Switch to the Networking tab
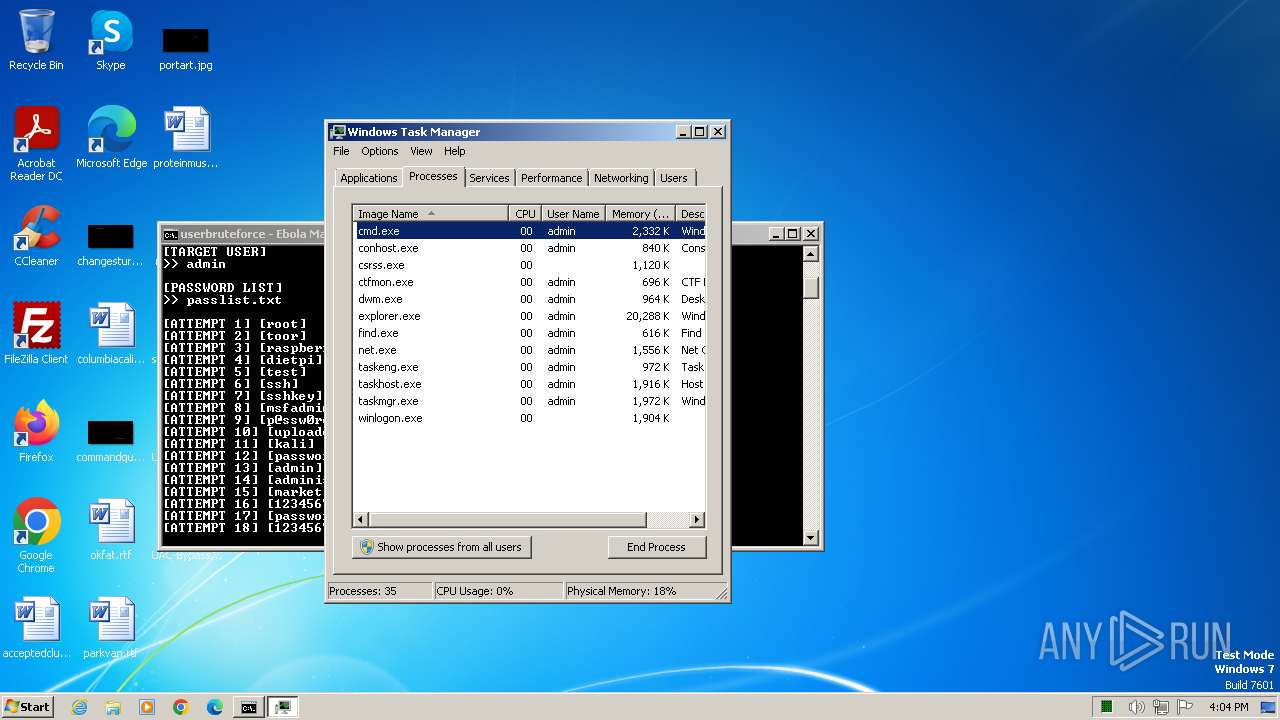1280x720 pixels. point(621,178)
